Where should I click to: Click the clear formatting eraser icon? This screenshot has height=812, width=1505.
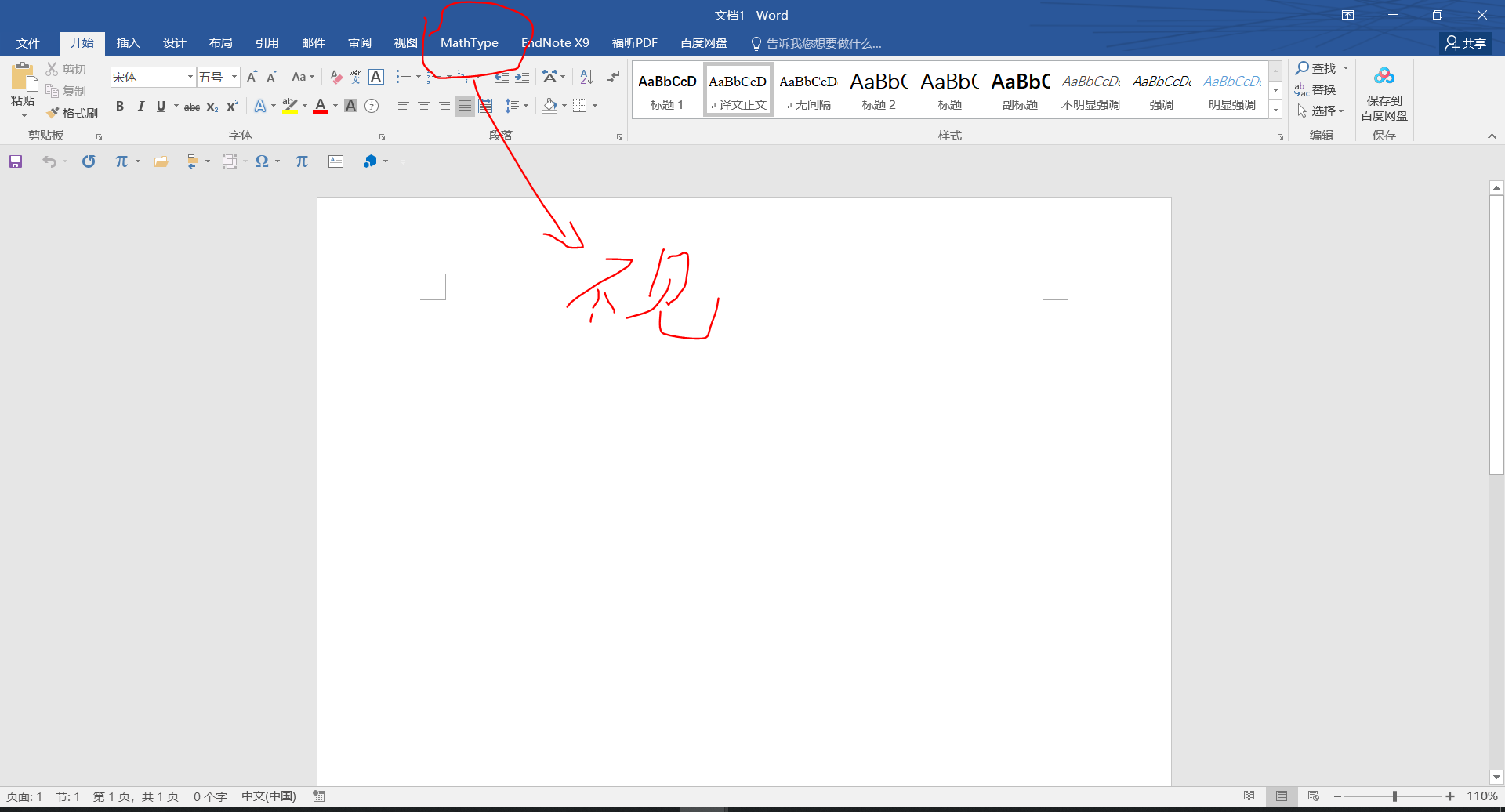(x=335, y=77)
